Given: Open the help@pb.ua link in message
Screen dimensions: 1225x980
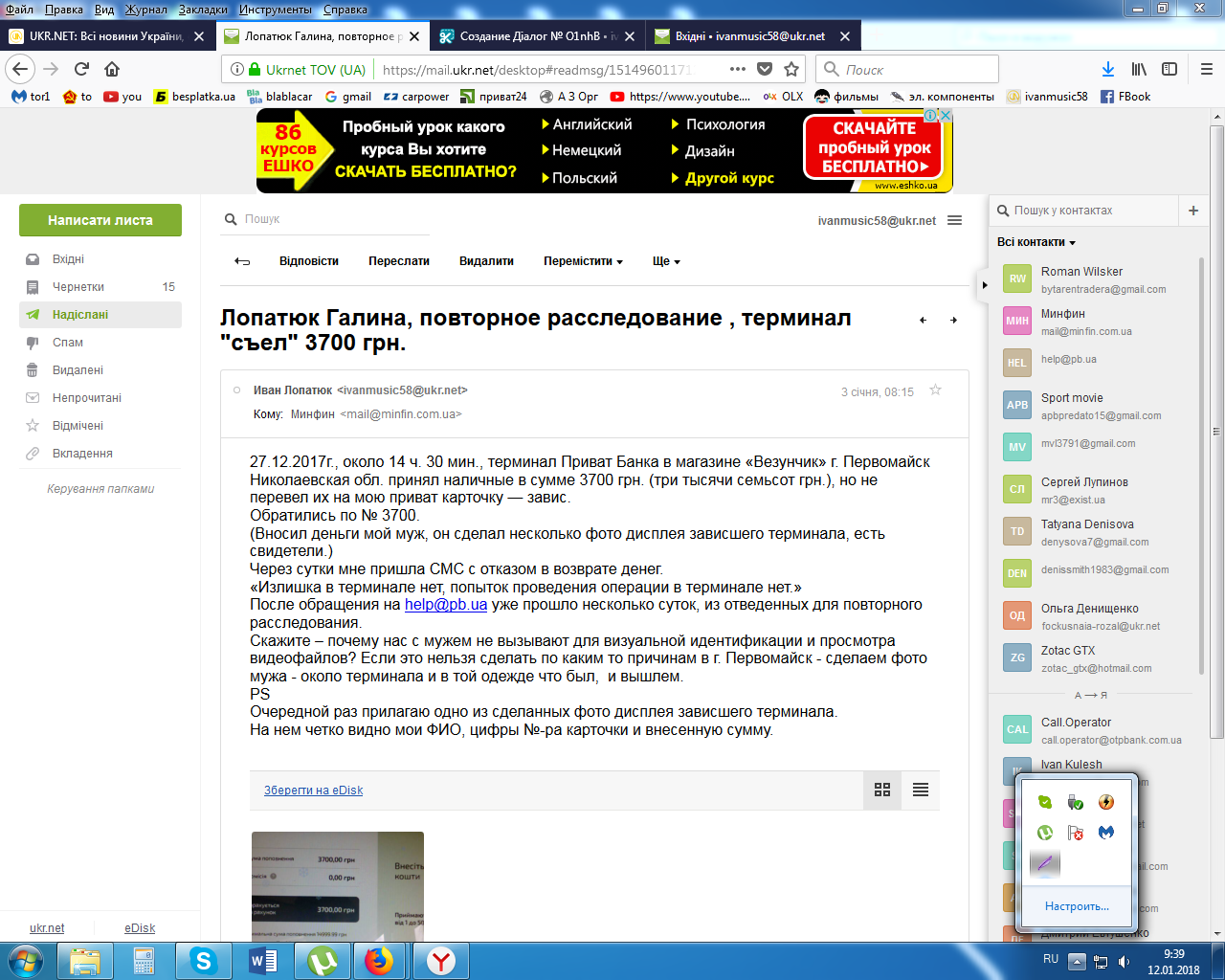Looking at the screenshot, I should point(446,604).
